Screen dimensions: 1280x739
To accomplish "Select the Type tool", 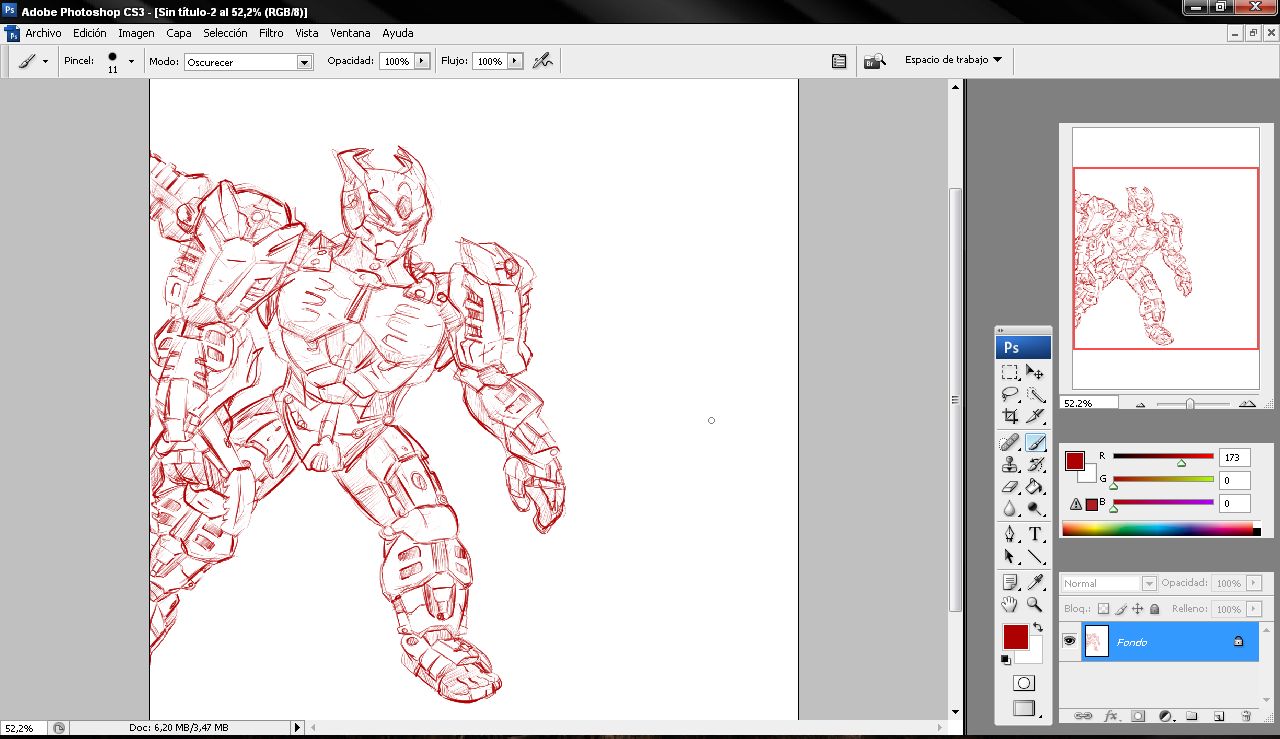I will (x=1035, y=534).
